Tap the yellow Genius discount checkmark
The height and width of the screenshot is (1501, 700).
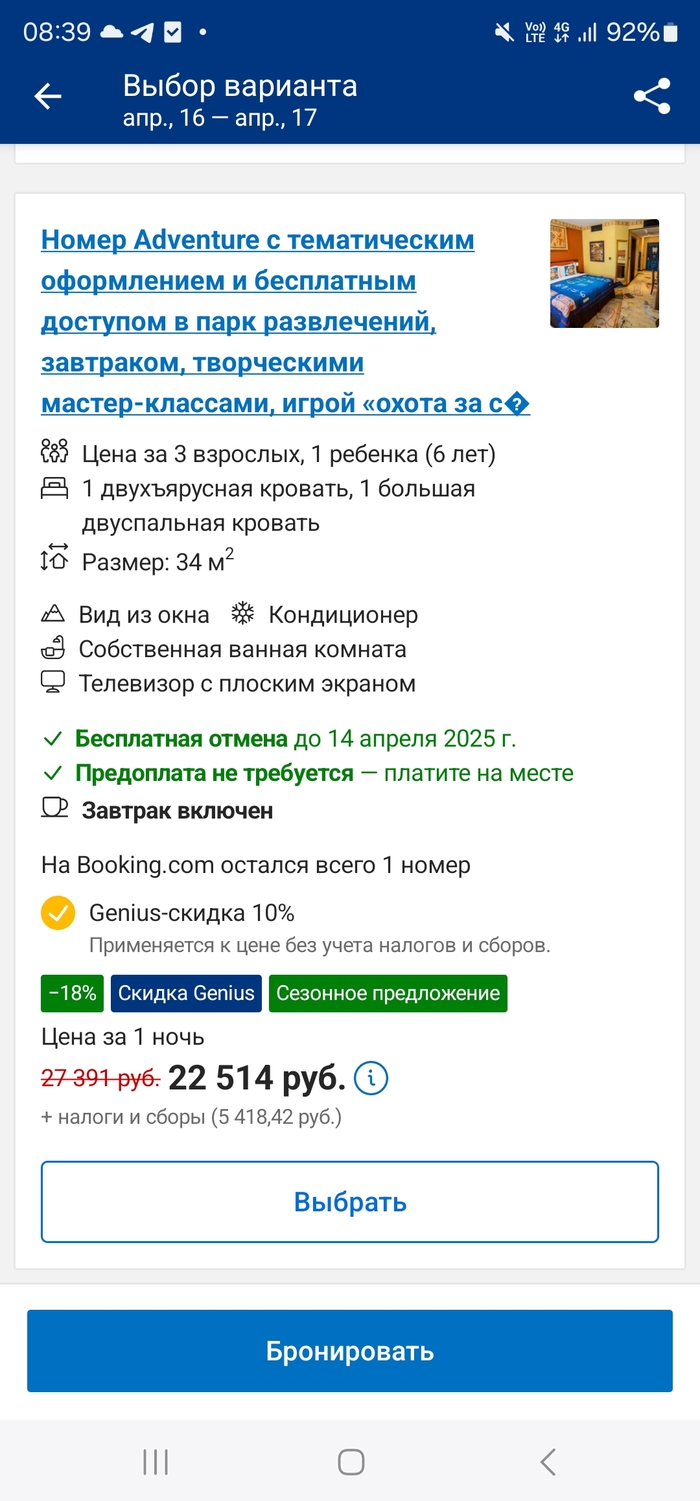(57, 912)
